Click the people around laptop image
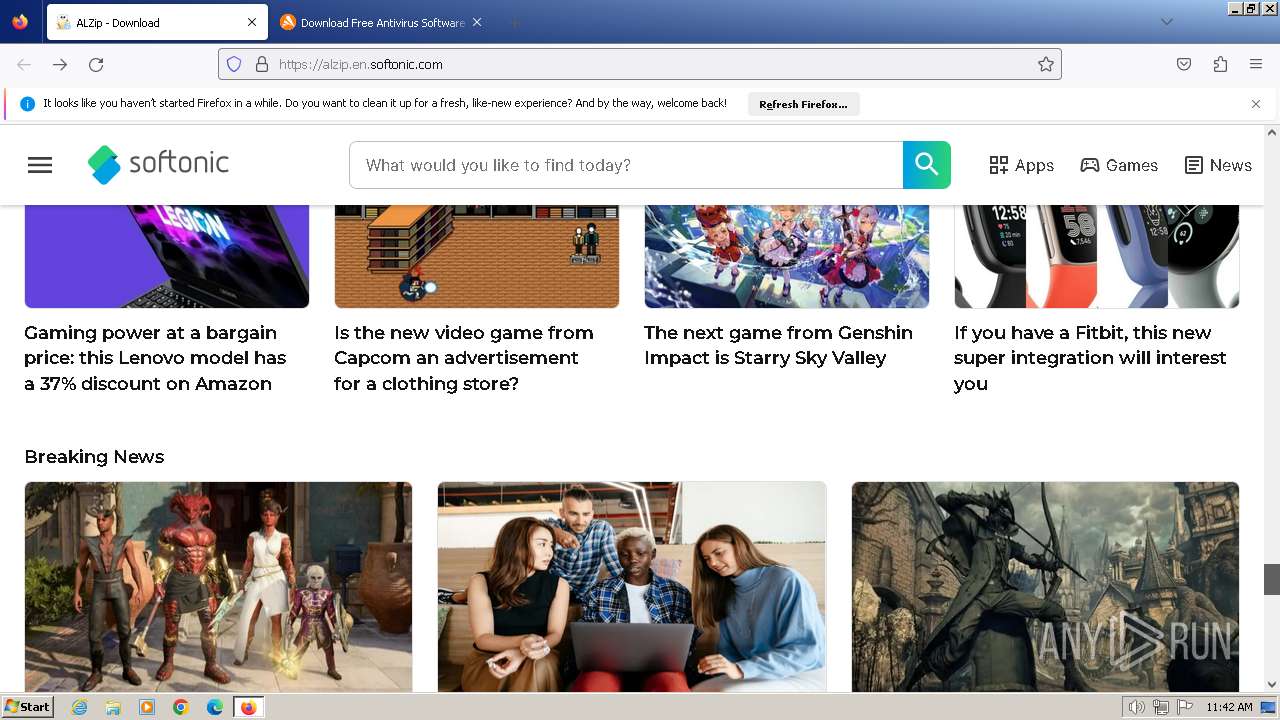The height and width of the screenshot is (720, 1280). pos(632,587)
